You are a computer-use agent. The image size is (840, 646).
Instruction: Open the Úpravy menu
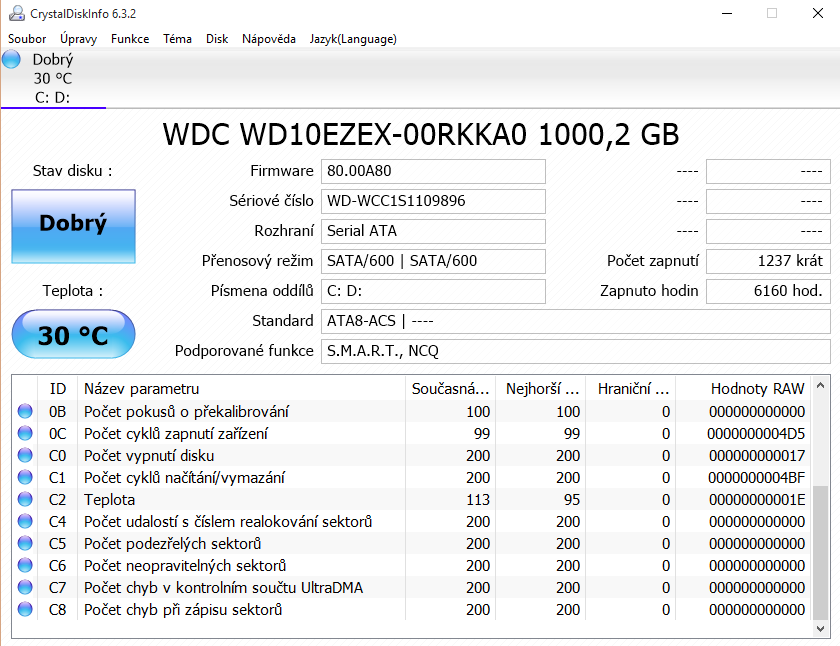click(78, 39)
